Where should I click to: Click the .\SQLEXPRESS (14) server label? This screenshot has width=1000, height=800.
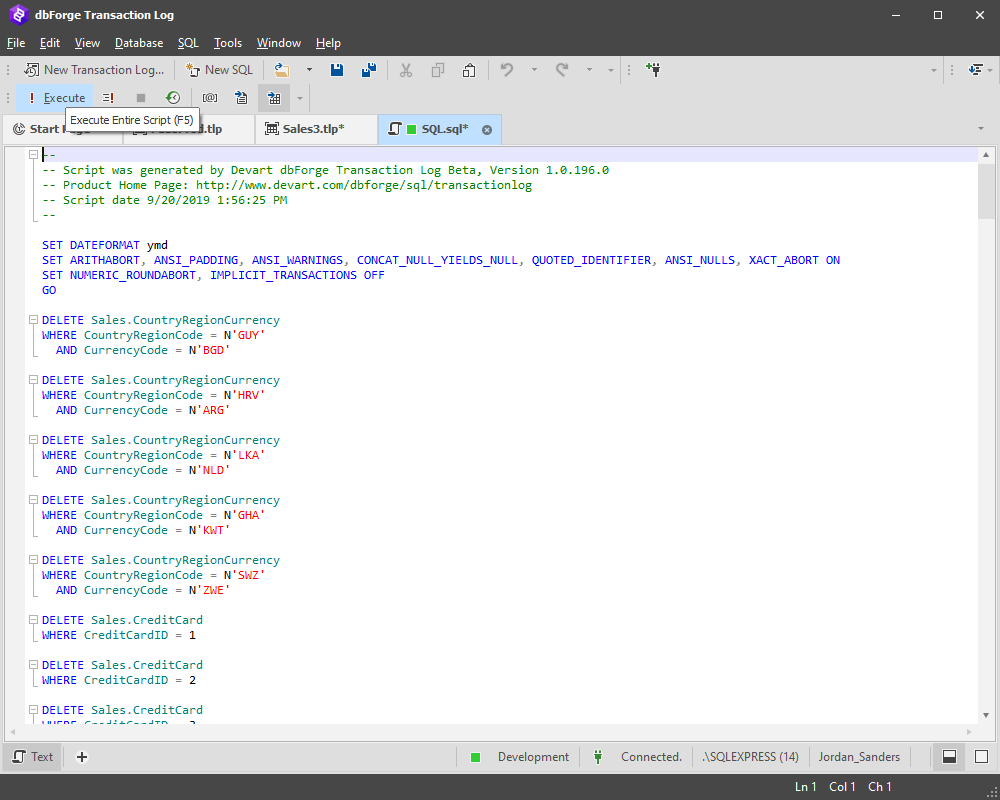751,757
